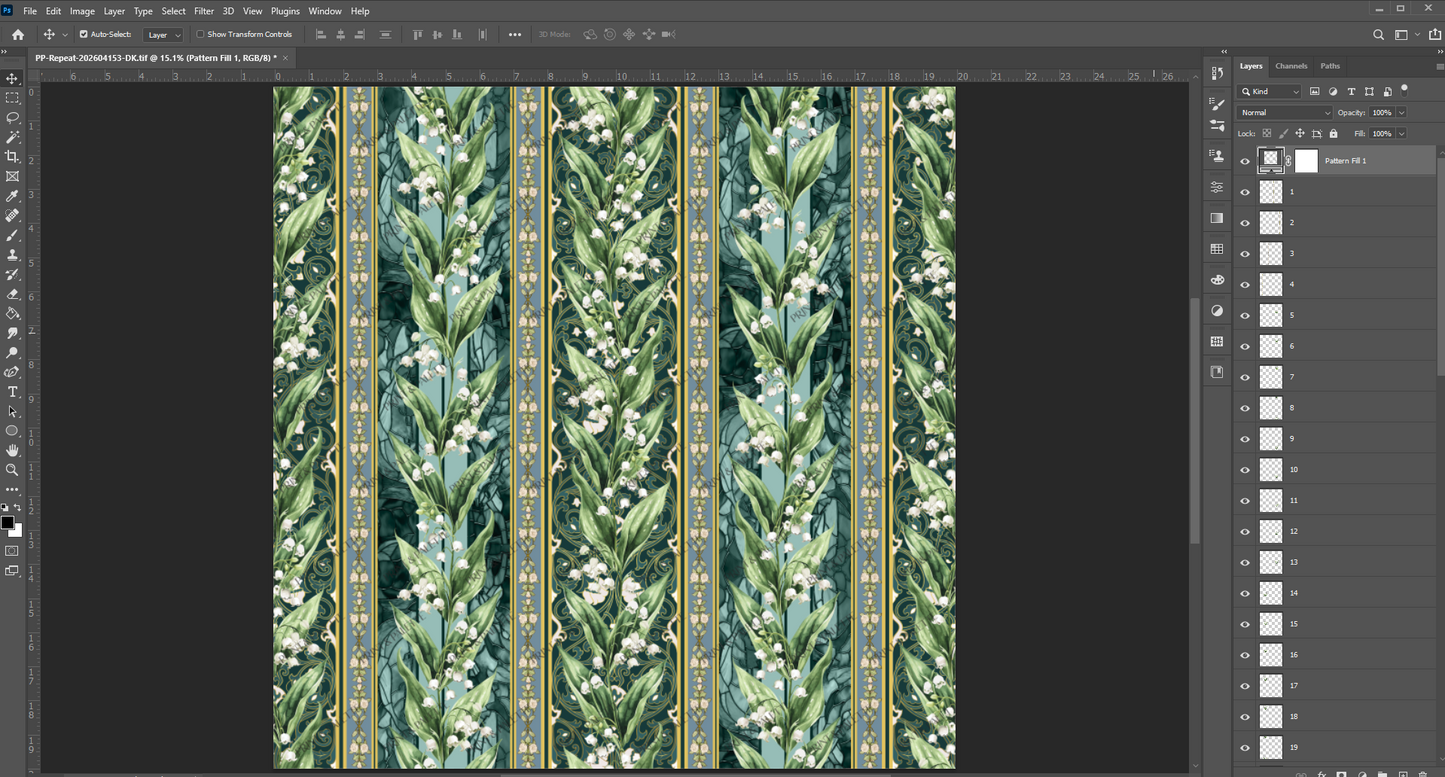The image size is (1445, 777).
Task: Toggle visibility of layer 5
Action: [1245, 315]
